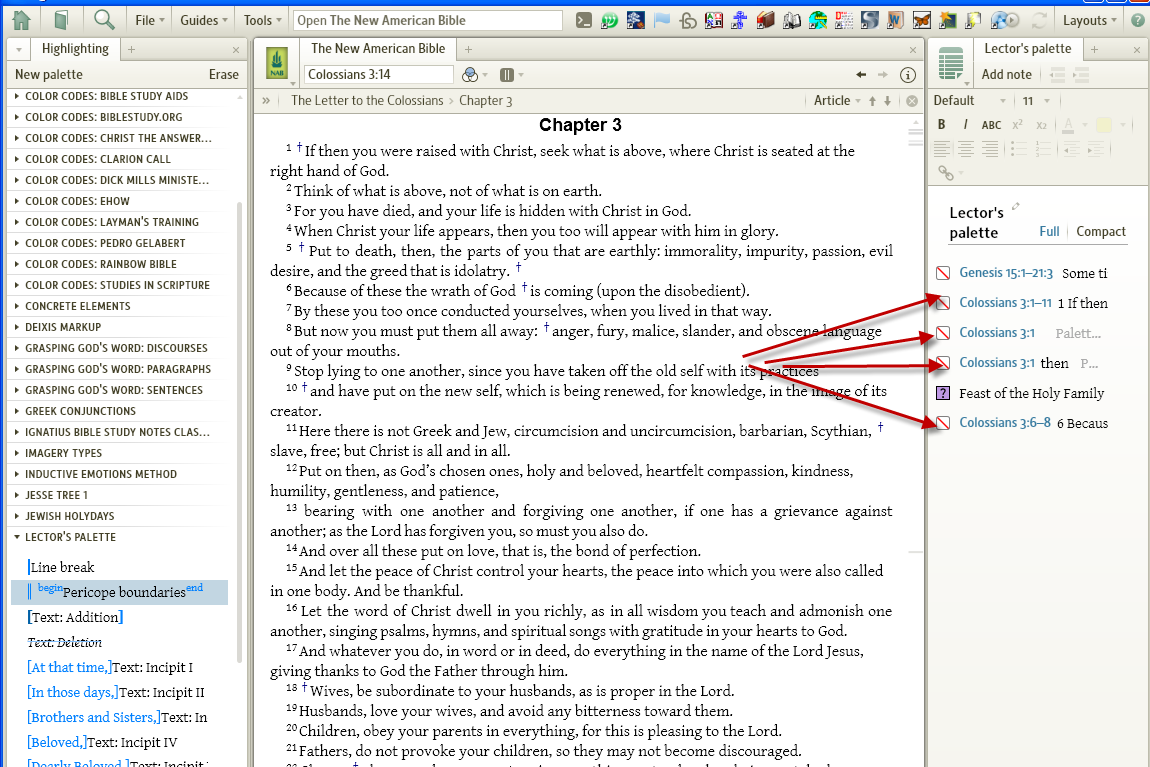Open the Genesis 15:1–21:3 link
The image size is (1150, 767).
[x=1006, y=273]
